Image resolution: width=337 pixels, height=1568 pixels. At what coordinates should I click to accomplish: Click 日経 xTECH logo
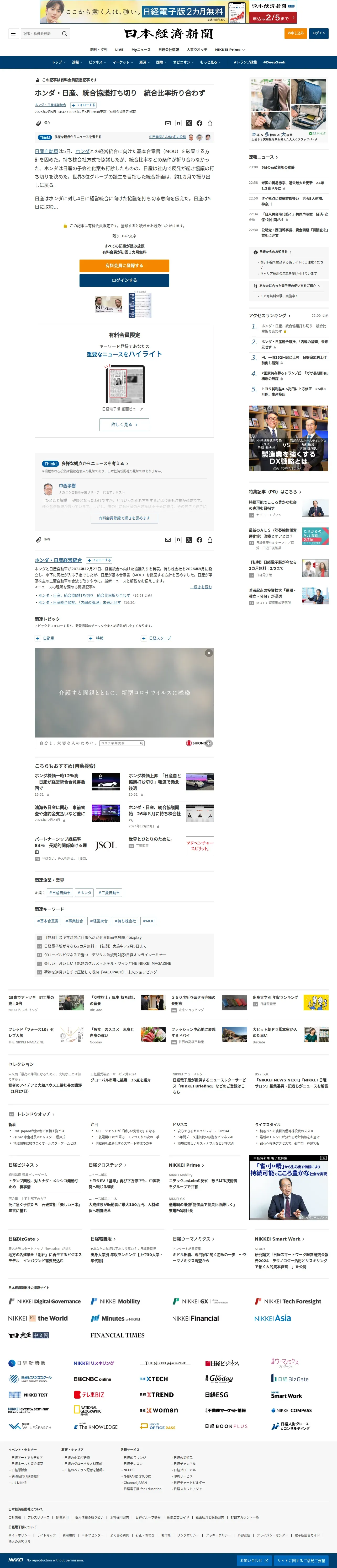coord(154,1379)
